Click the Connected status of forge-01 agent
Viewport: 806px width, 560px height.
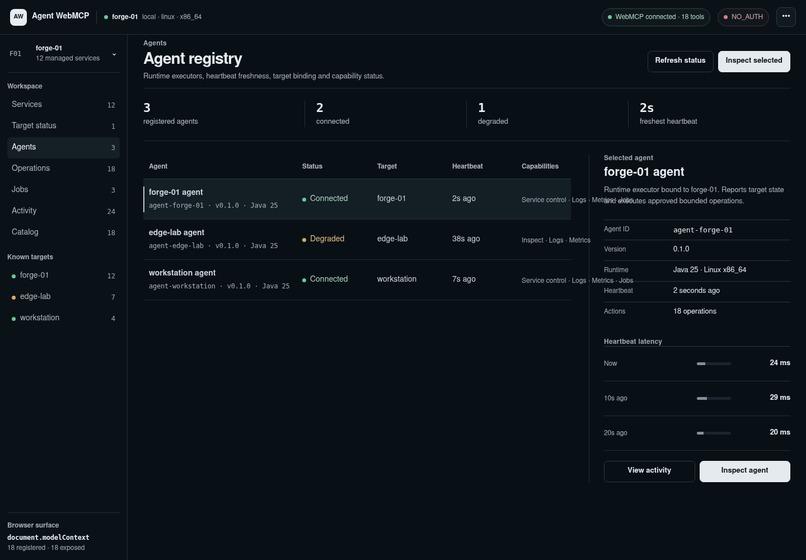pos(325,198)
